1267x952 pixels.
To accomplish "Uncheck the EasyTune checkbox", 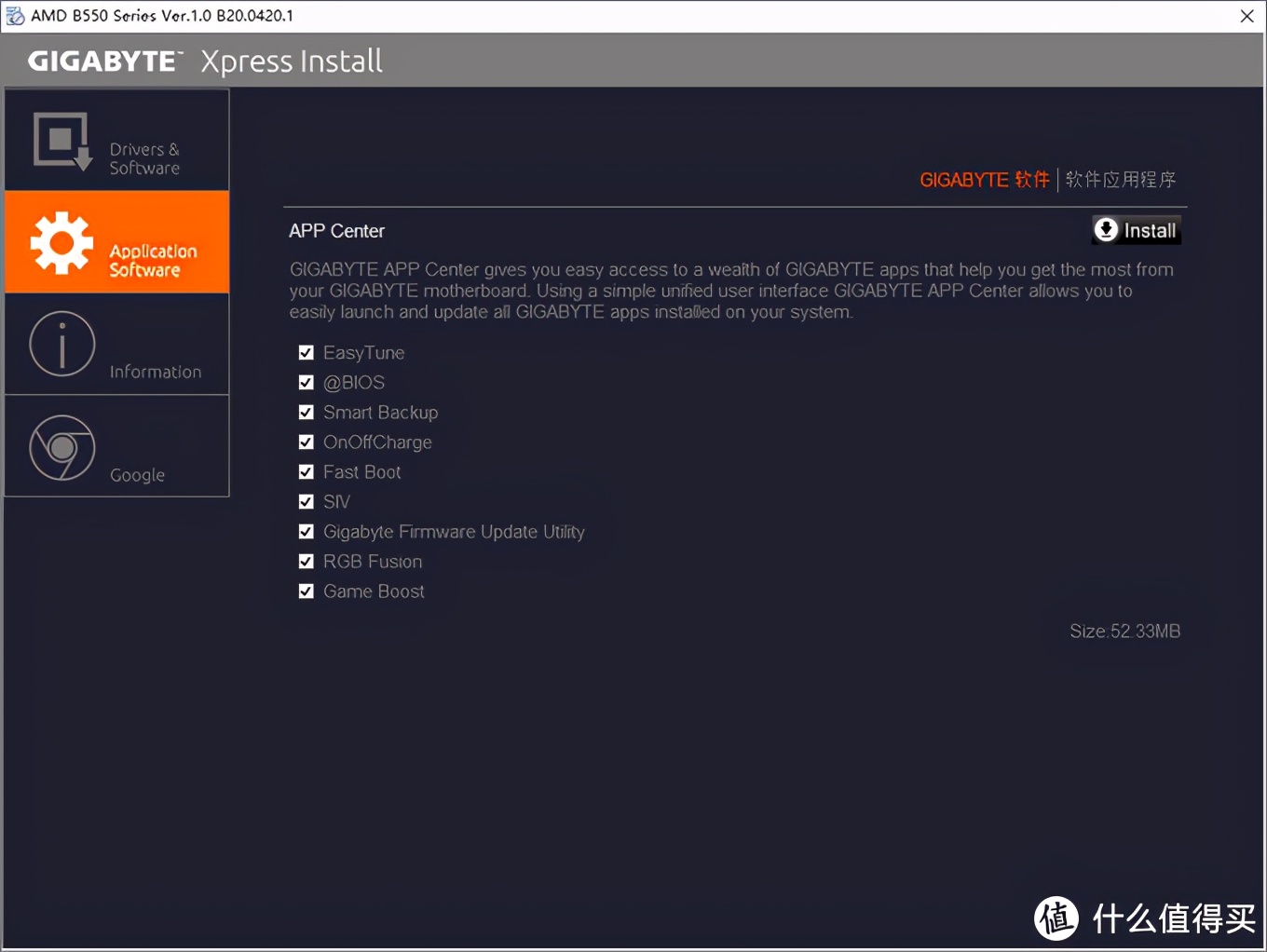I will [306, 352].
